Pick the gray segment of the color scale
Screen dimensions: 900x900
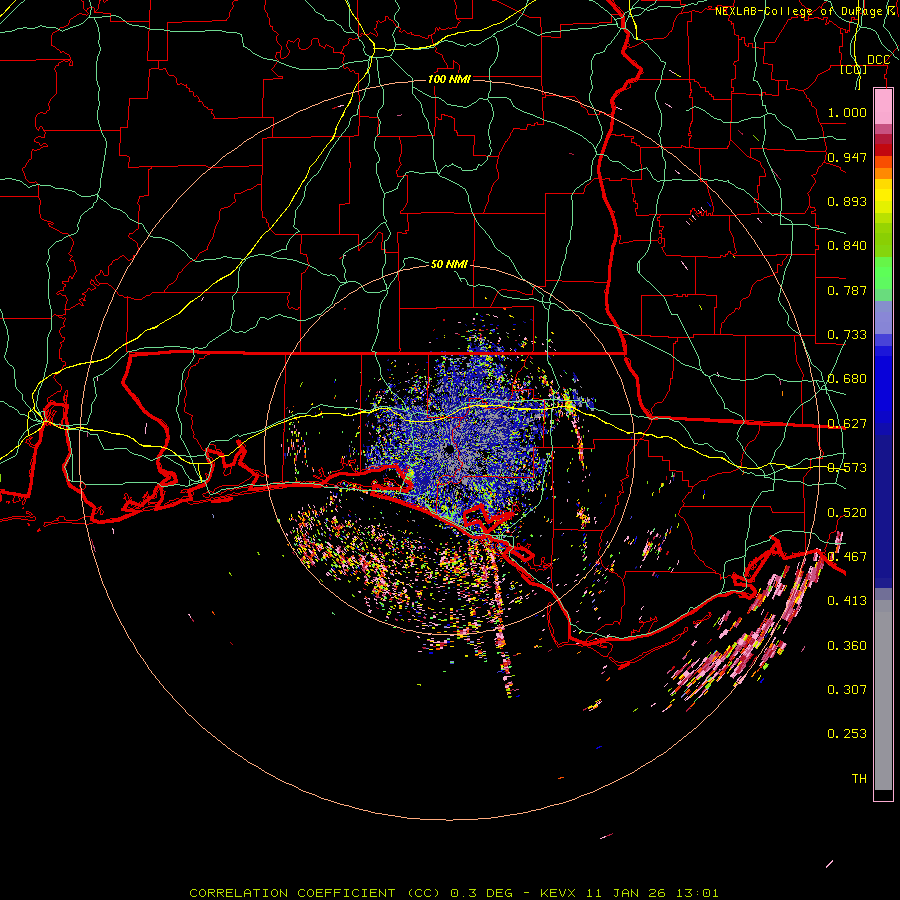(883, 695)
